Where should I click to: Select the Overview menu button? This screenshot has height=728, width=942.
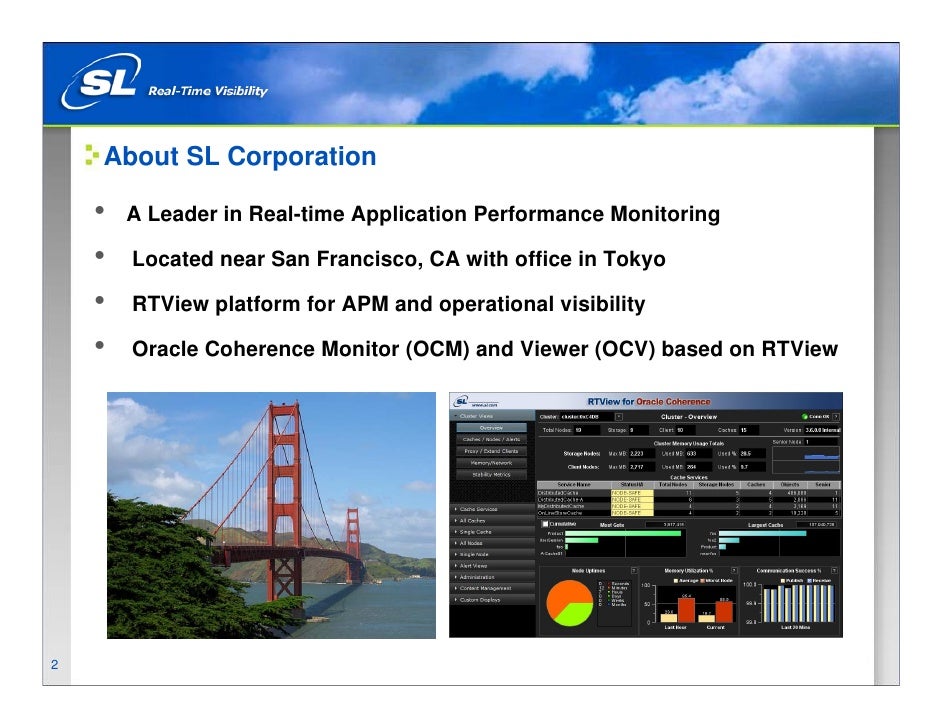[491, 428]
